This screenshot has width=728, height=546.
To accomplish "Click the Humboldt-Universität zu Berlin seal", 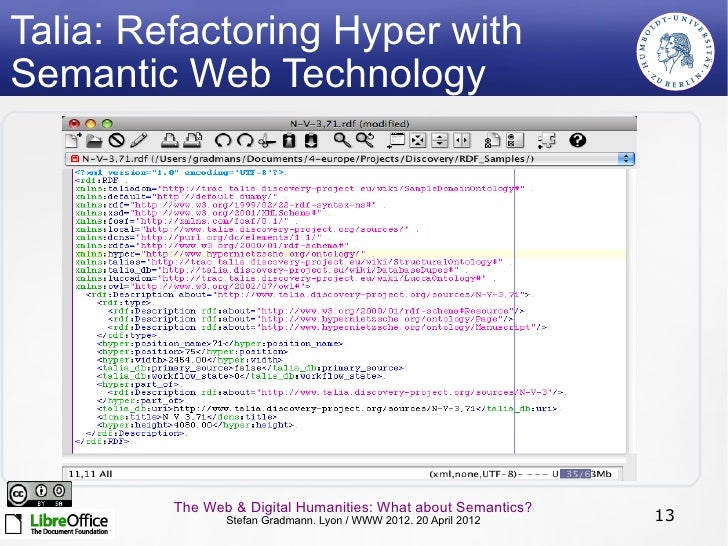I will [675, 51].
